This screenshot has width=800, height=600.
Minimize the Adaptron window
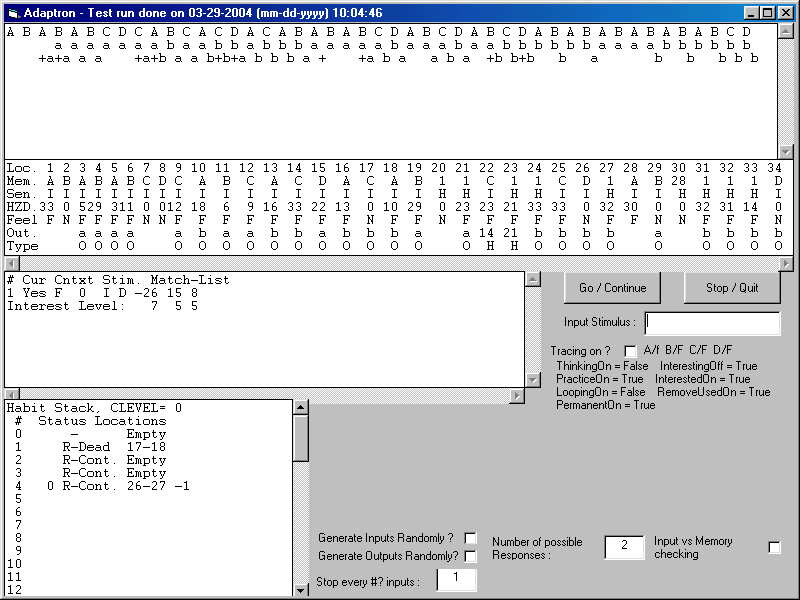pyautogui.click(x=751, y=13)
